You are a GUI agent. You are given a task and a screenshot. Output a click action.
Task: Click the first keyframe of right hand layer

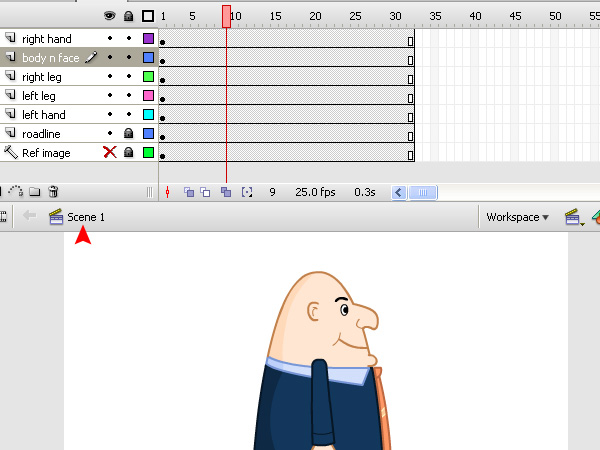point(163,42)
